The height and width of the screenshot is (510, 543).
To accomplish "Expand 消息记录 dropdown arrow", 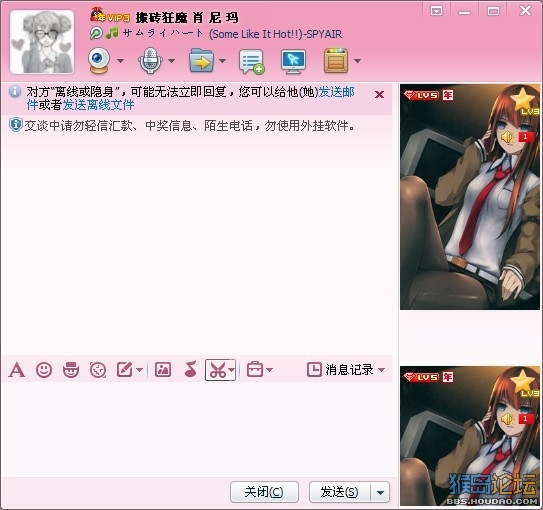I will 382,370.
